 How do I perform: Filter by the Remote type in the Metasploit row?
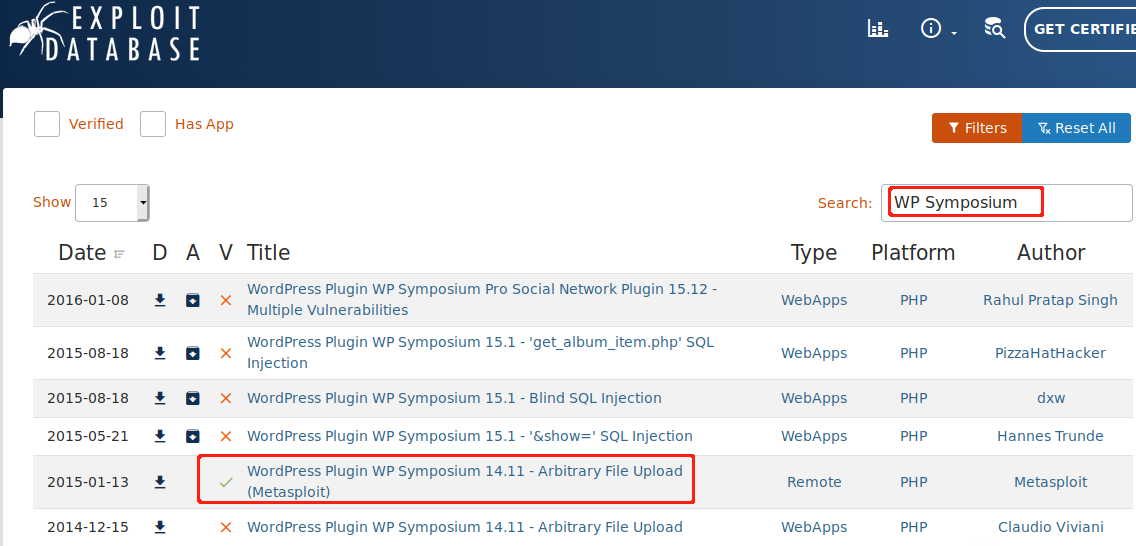814,482
